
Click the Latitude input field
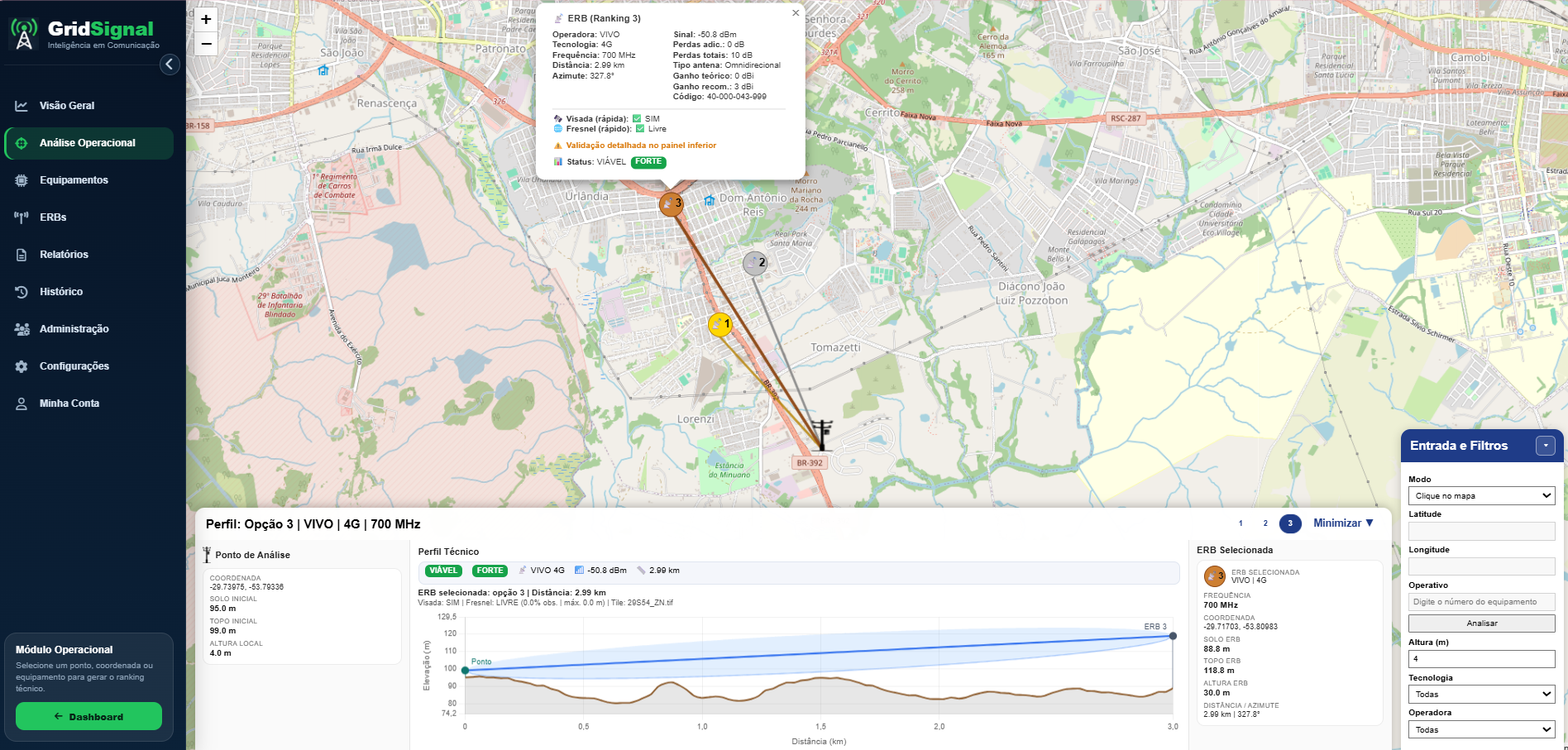pos(1482,531)
